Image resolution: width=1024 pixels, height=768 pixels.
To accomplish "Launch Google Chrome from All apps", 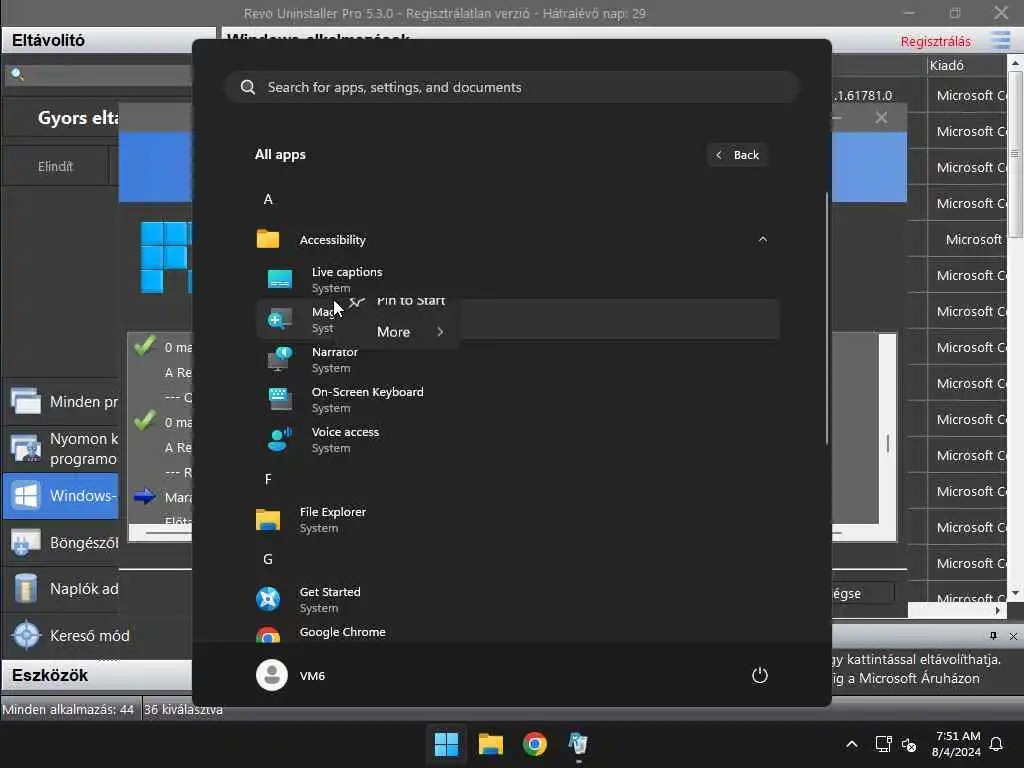I will [x=517, y=632].
